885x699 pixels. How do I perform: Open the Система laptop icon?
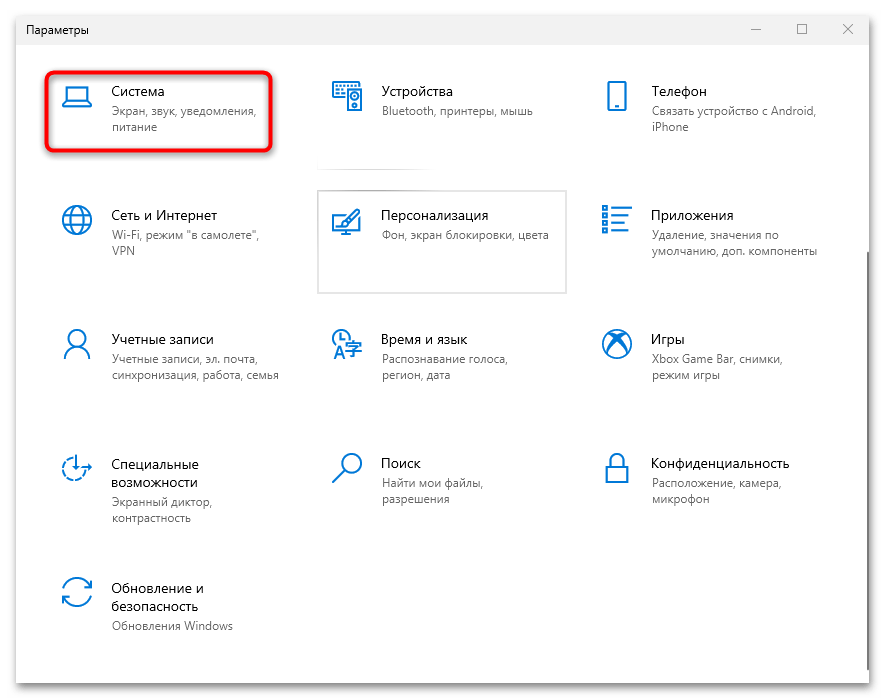pyautogui.click(x=77, y=97)
